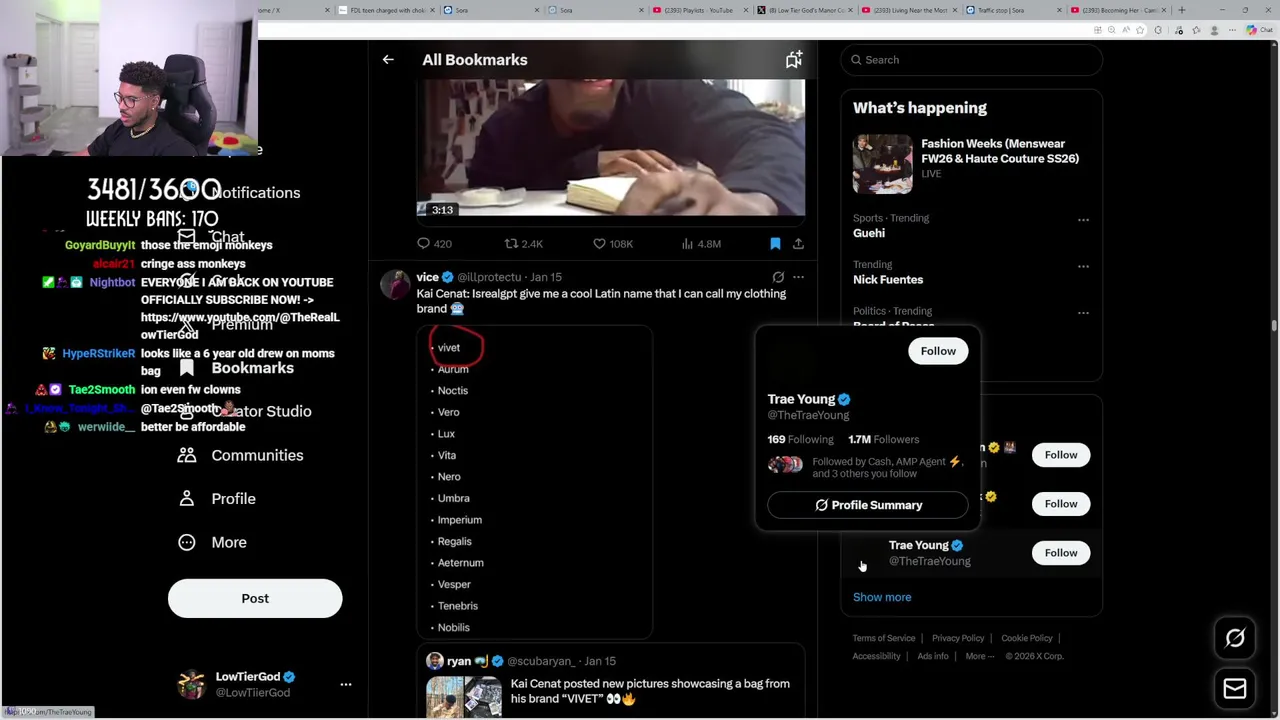The height and width of the screenshot is (720, 1280).
Task: Open Ads info footer link
Action: click(933, 656)
